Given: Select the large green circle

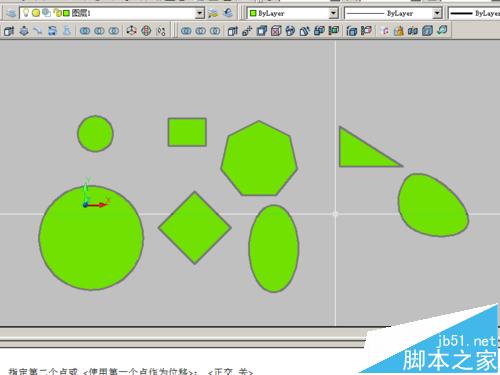Looking at the screenshot, I should click(x=91, y=238).
